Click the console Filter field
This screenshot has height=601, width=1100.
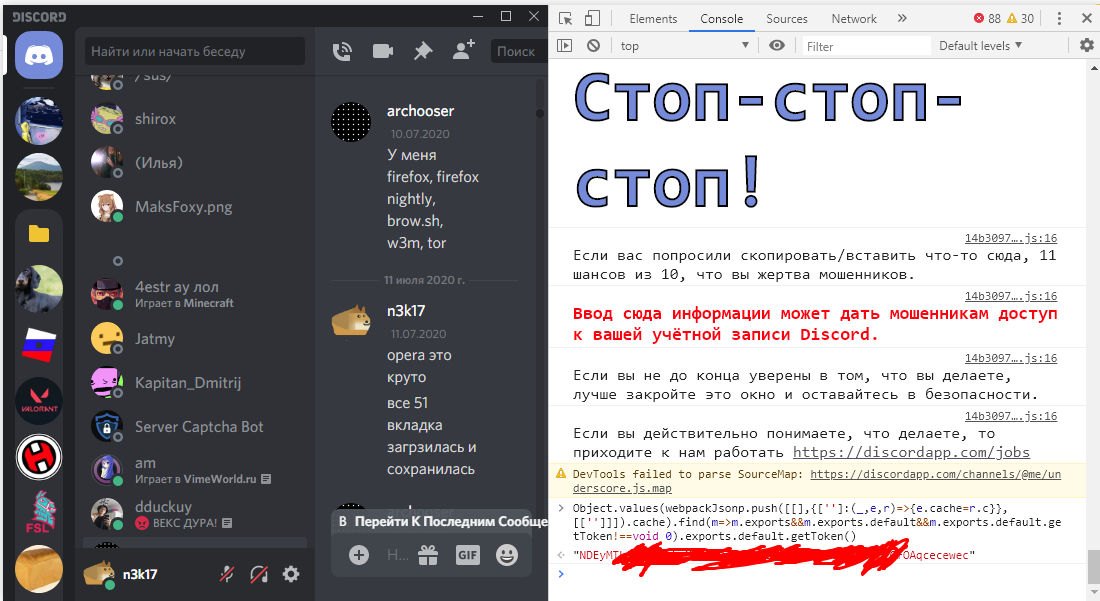click(866, 46)
